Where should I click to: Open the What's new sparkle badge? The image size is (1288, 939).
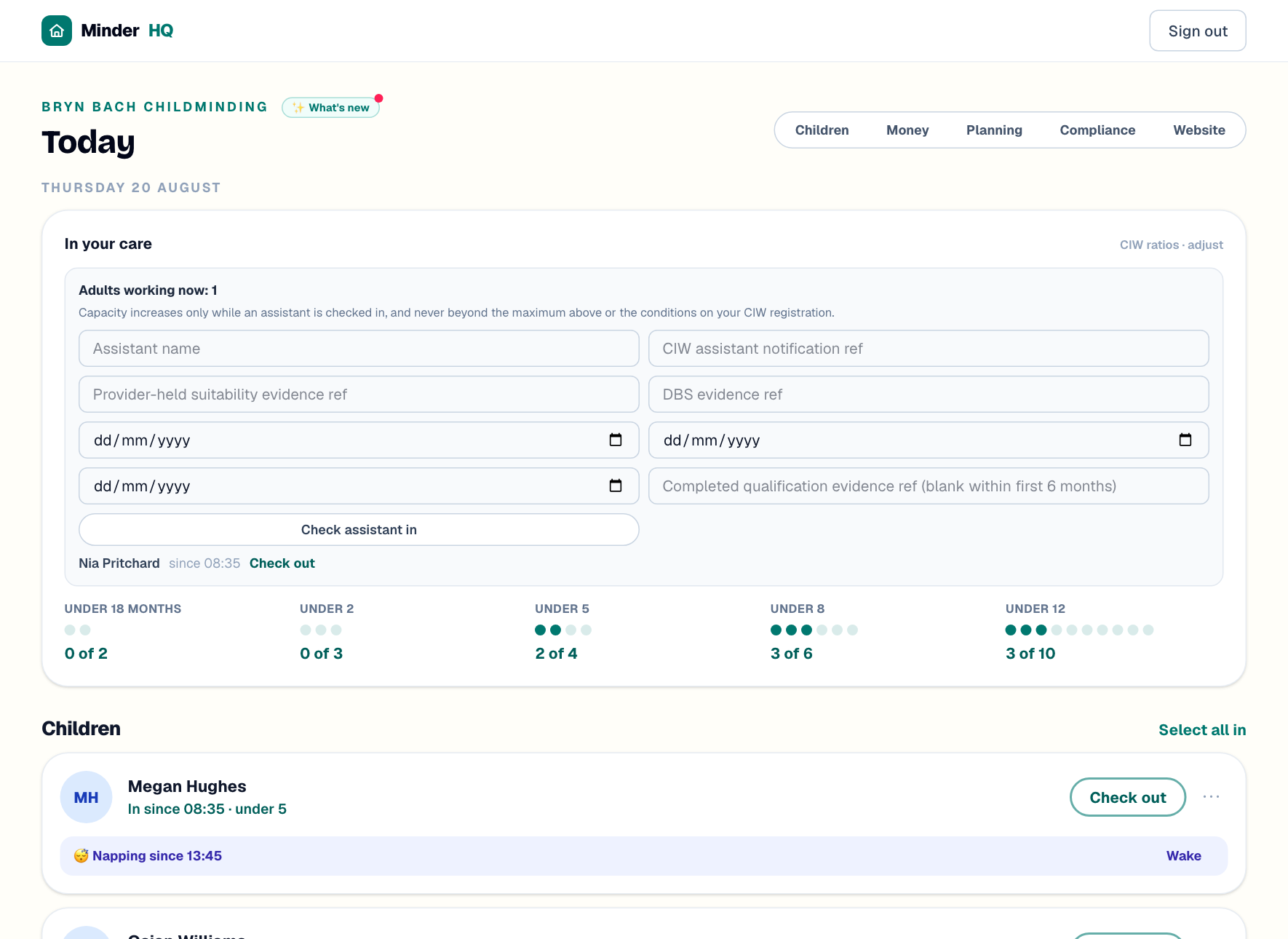[x=331, y=108]
